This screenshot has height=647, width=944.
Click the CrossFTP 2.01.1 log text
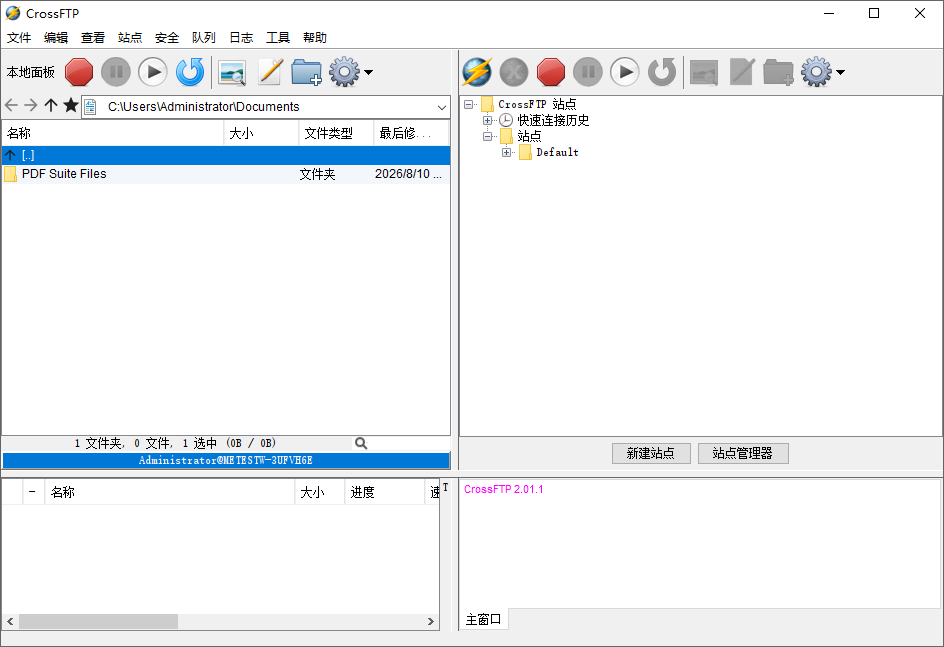click(x=503, y=489)
